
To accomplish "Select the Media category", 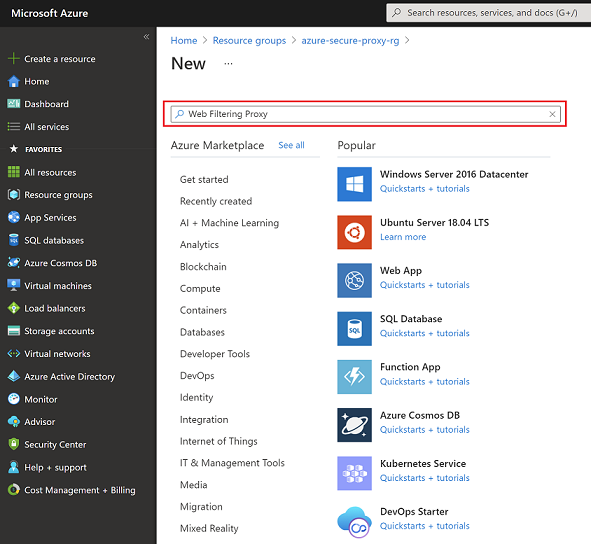I will (x=193, y=484).
